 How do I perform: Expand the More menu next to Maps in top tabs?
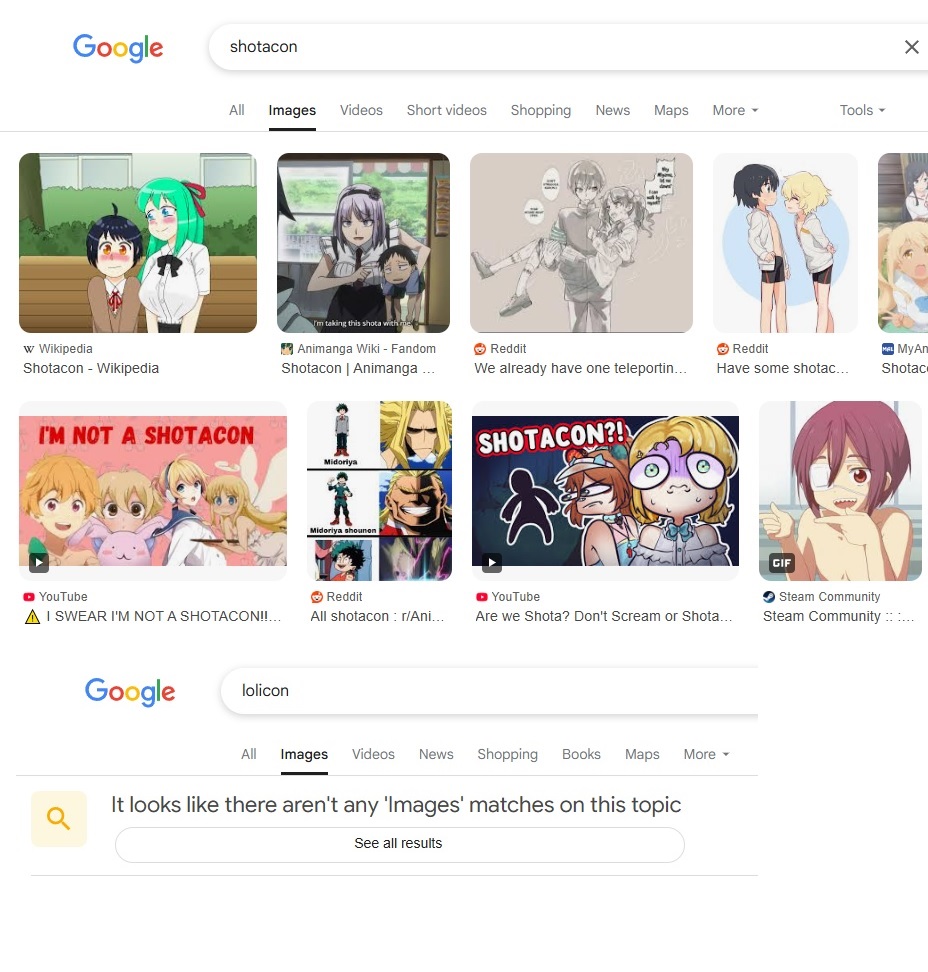(x=735, y=110)
